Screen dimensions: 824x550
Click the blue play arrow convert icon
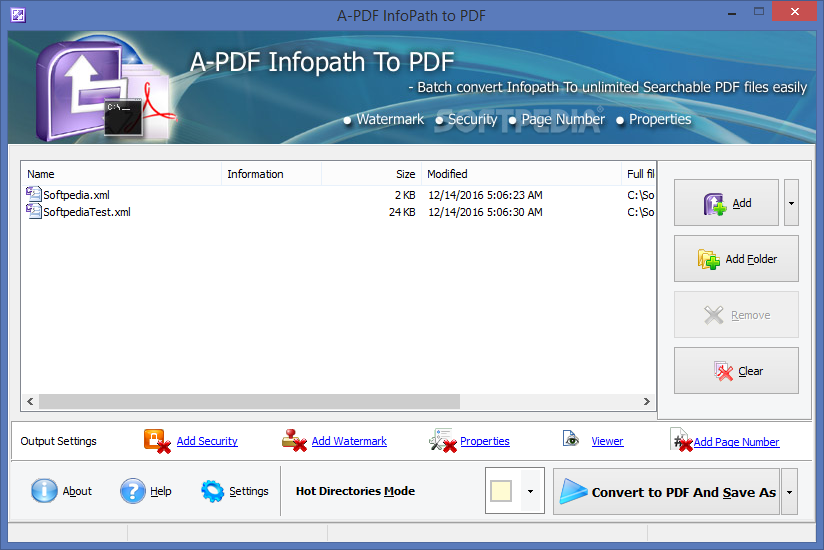573,491
